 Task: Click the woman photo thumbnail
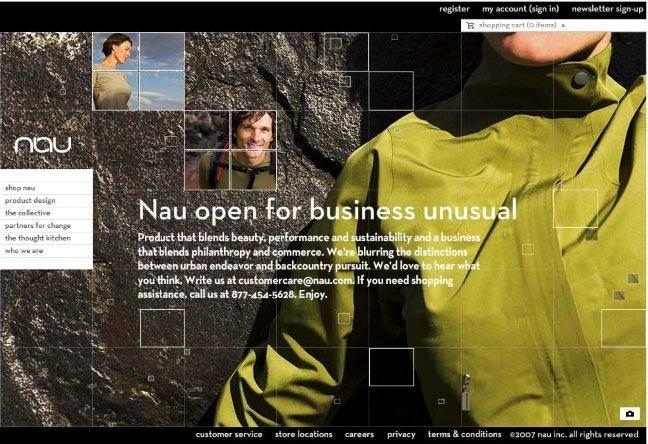click(138, 72)
